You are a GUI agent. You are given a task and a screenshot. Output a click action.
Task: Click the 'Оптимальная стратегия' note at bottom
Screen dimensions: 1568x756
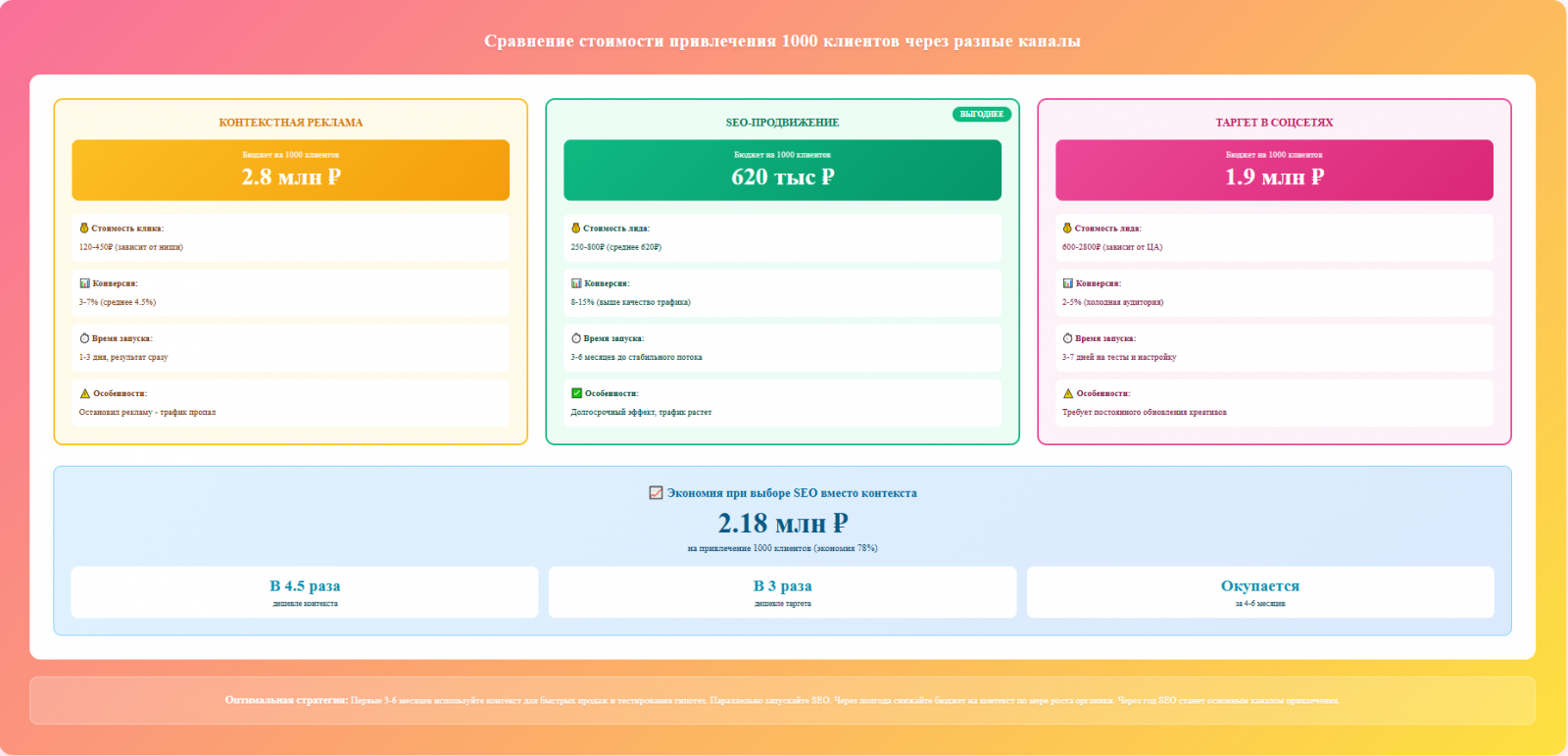[783, 700]
